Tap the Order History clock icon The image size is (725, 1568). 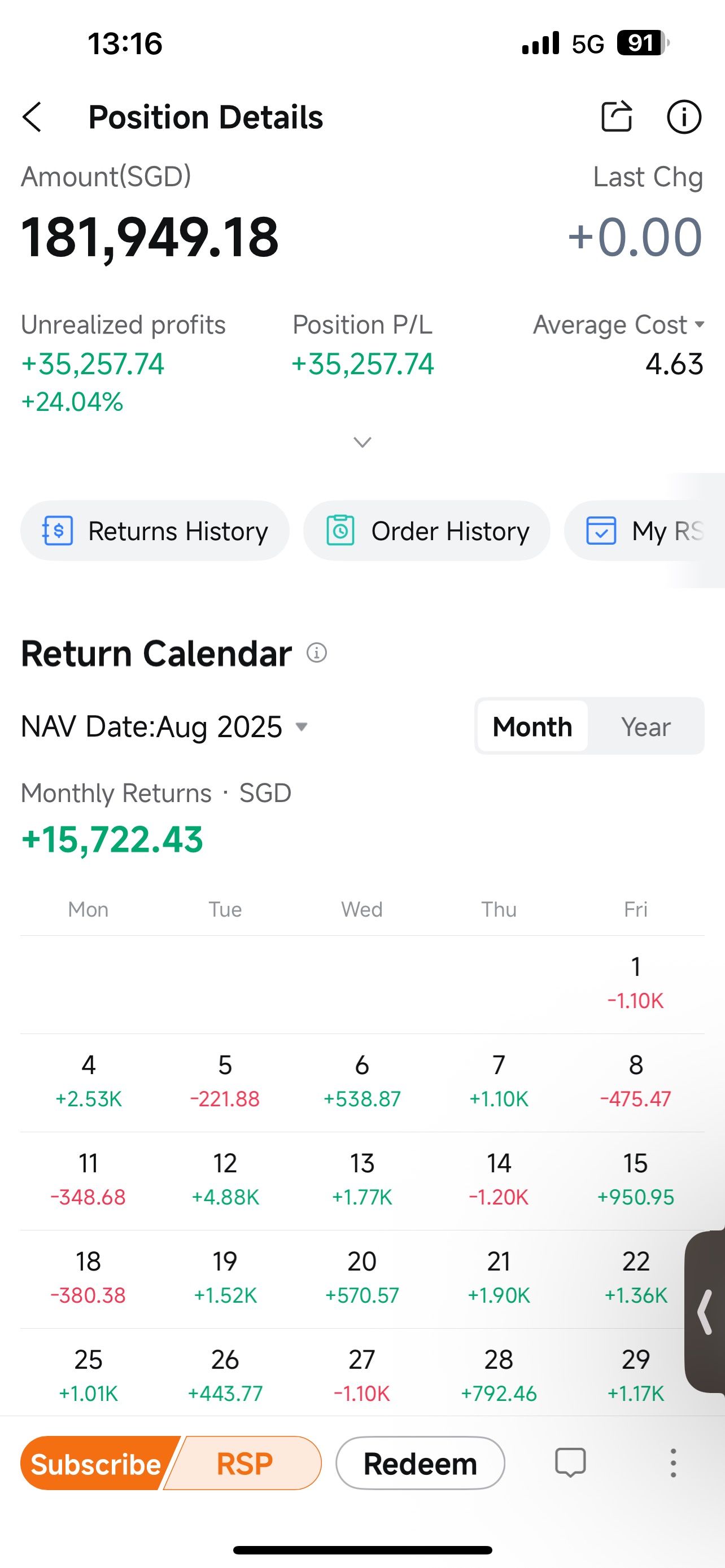[x=340, y=531]
